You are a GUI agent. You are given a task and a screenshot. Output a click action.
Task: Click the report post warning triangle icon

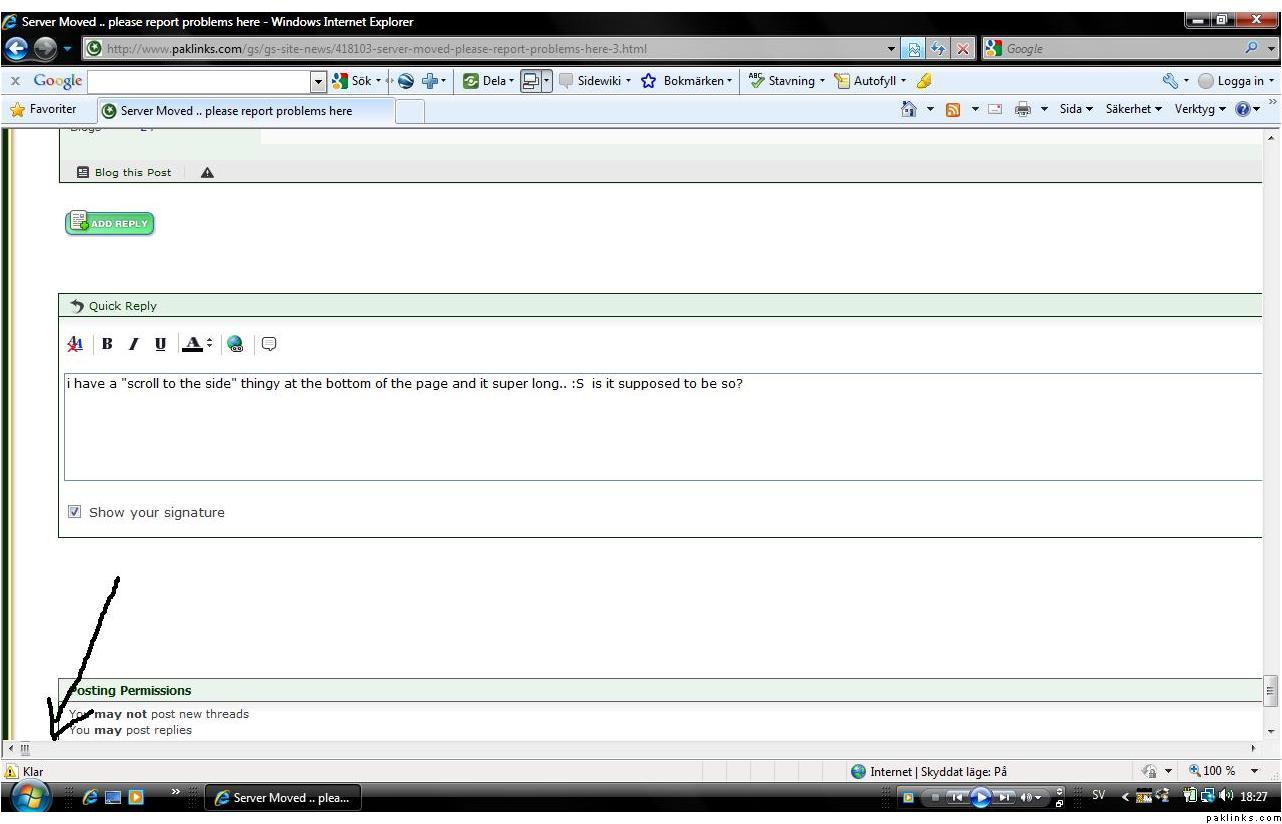click(207, 173)
